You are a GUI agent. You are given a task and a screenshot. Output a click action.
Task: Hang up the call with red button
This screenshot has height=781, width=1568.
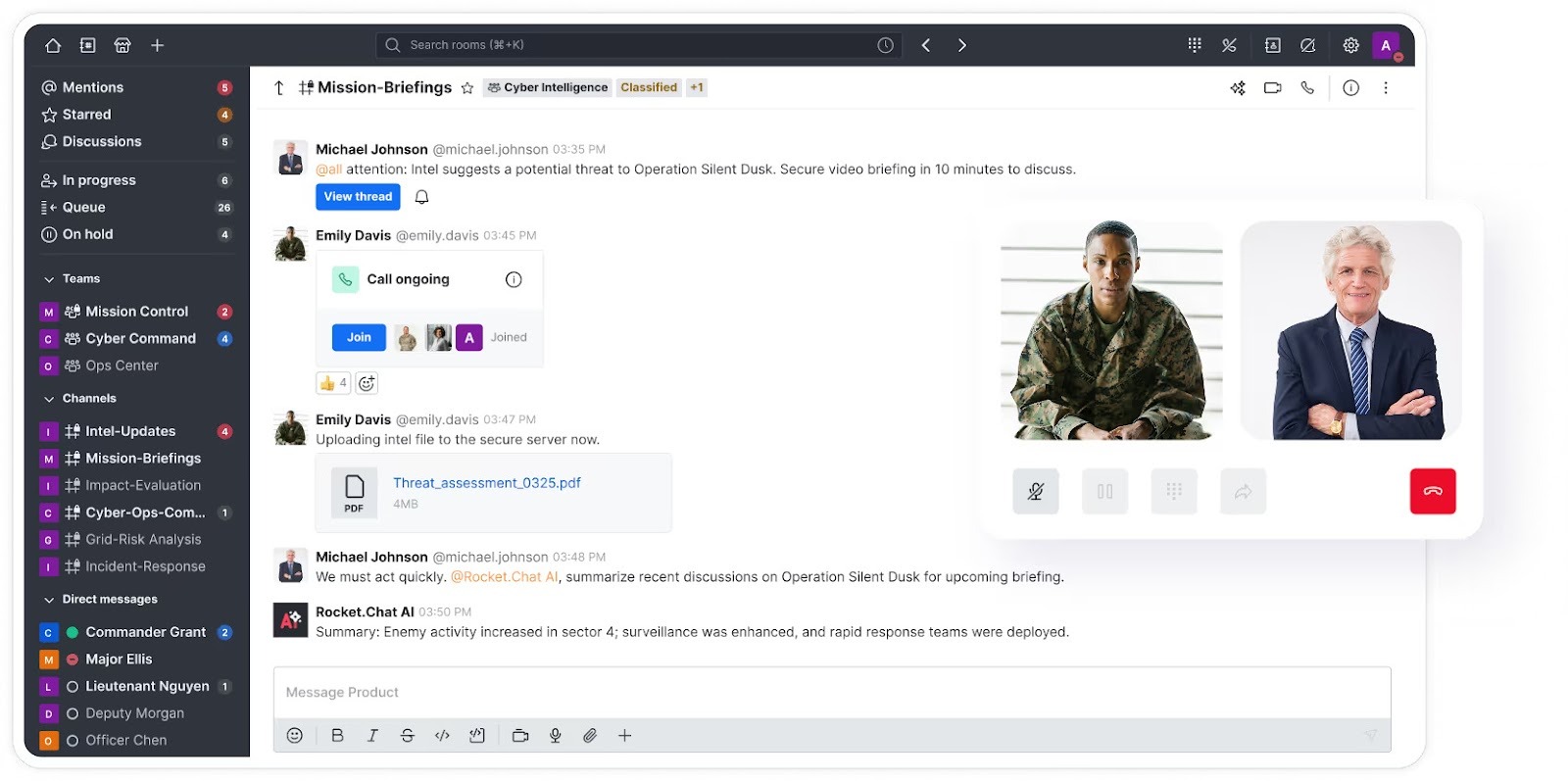[x=1432, y=491]
